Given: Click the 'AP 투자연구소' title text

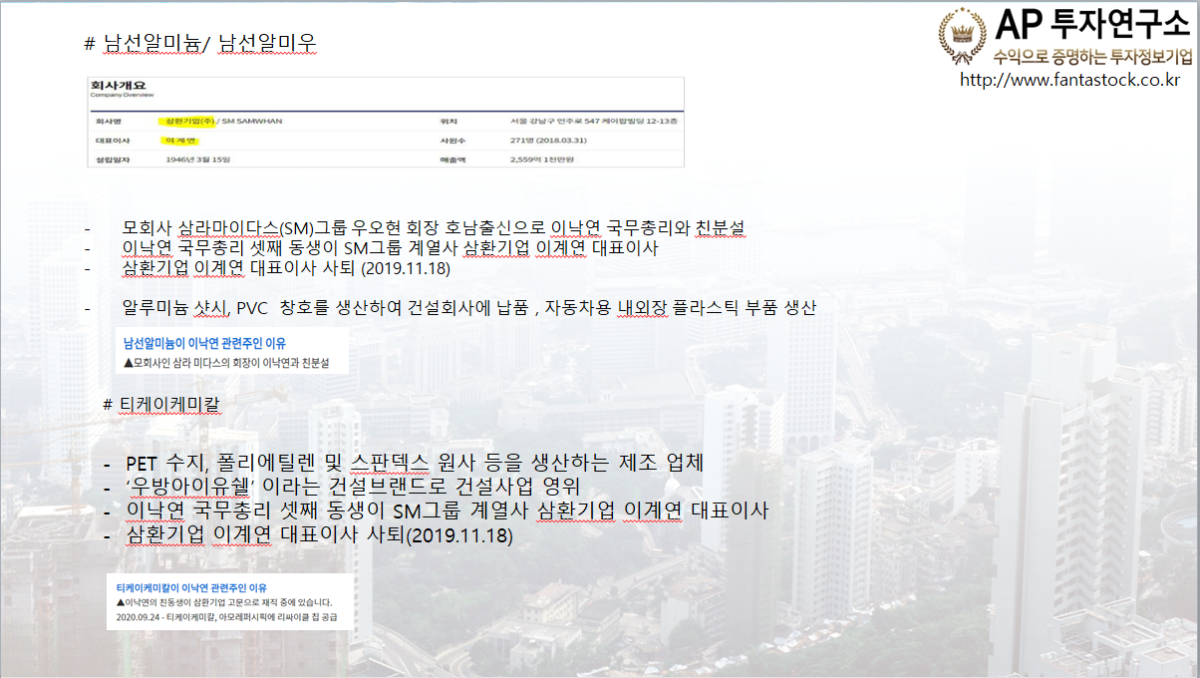Looking at the screenshot, I should [1093, 24].
